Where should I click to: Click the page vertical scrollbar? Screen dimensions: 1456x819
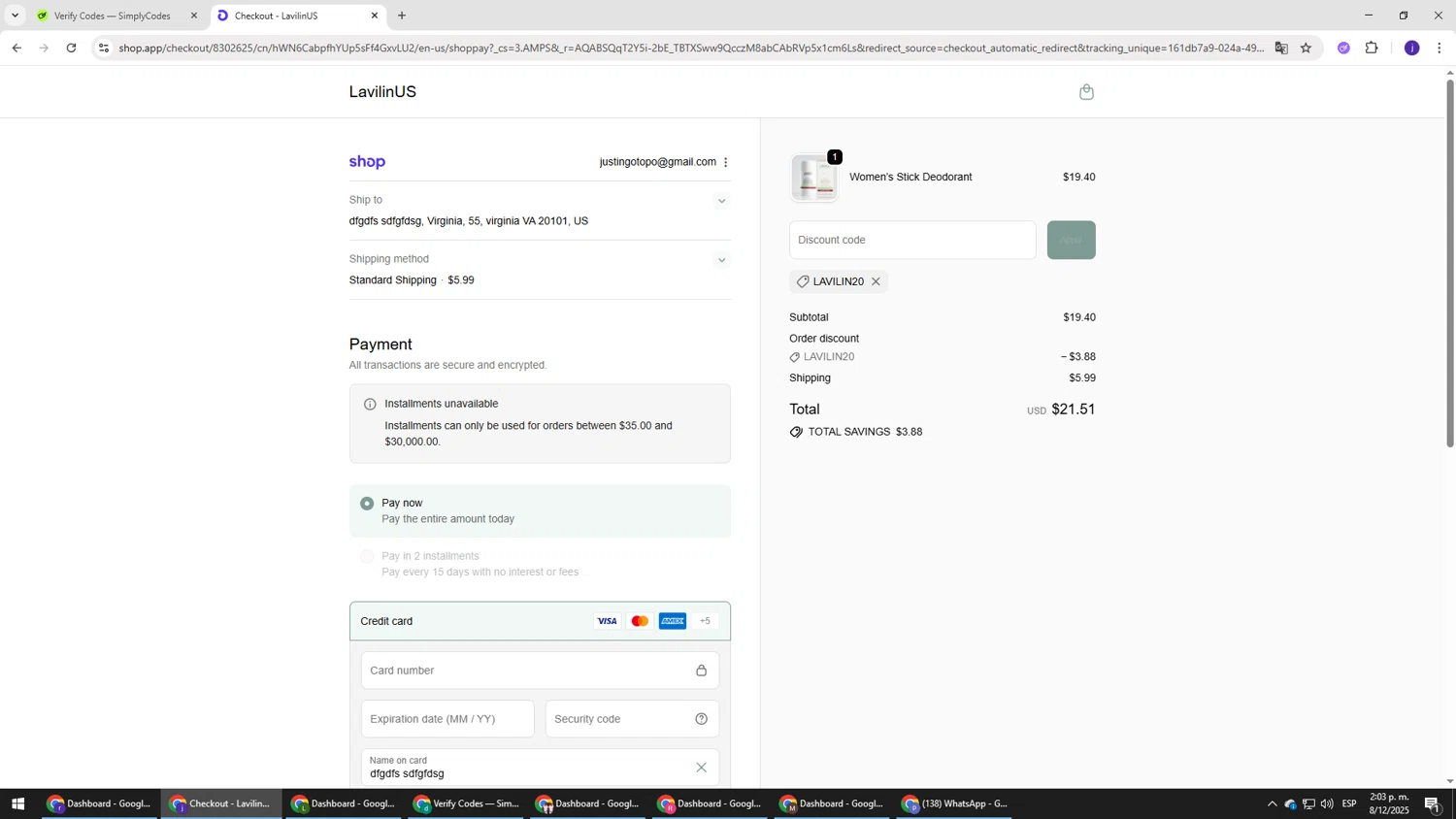1450,264
